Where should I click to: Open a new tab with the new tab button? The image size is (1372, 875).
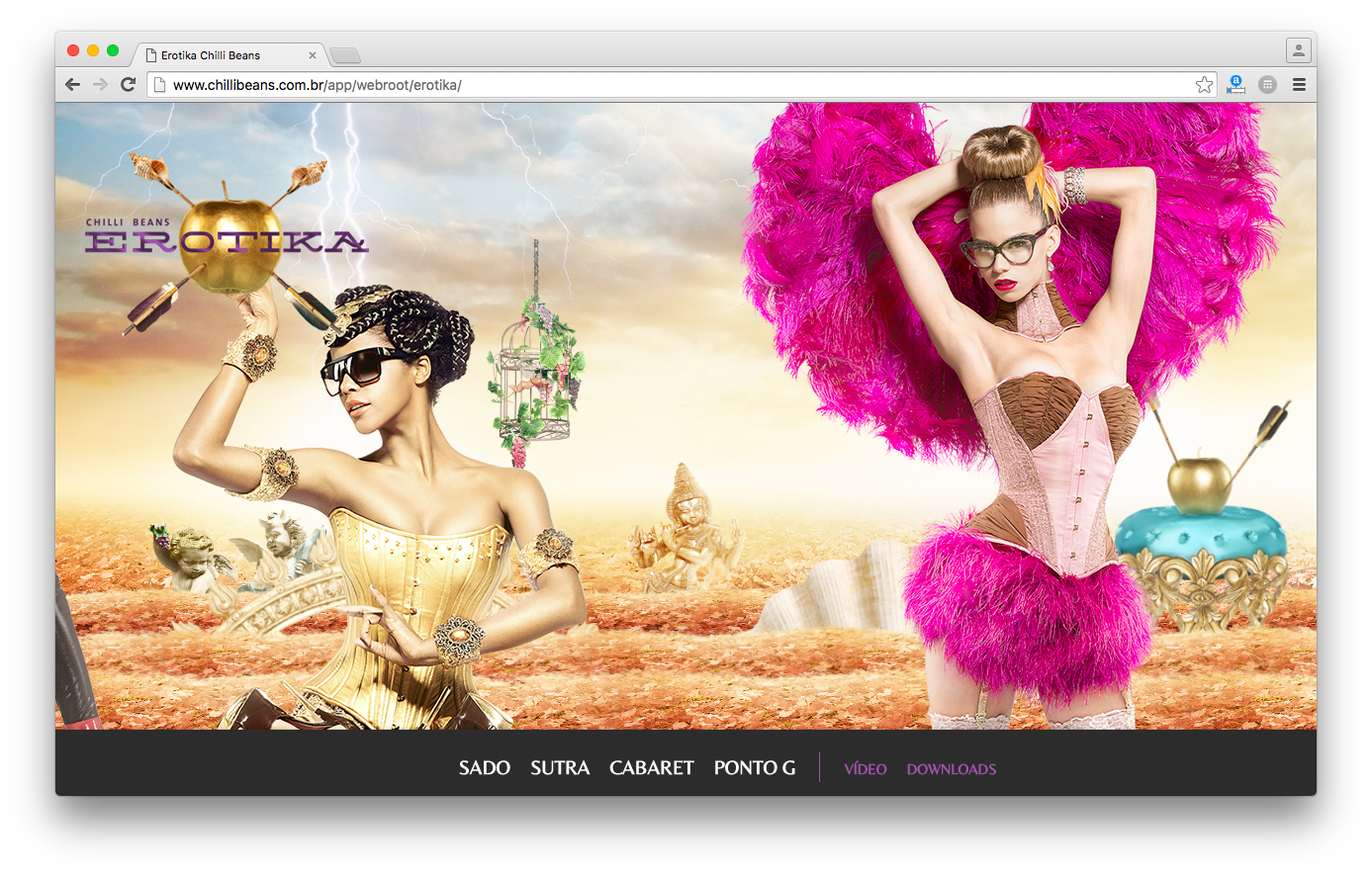point(345,55)
